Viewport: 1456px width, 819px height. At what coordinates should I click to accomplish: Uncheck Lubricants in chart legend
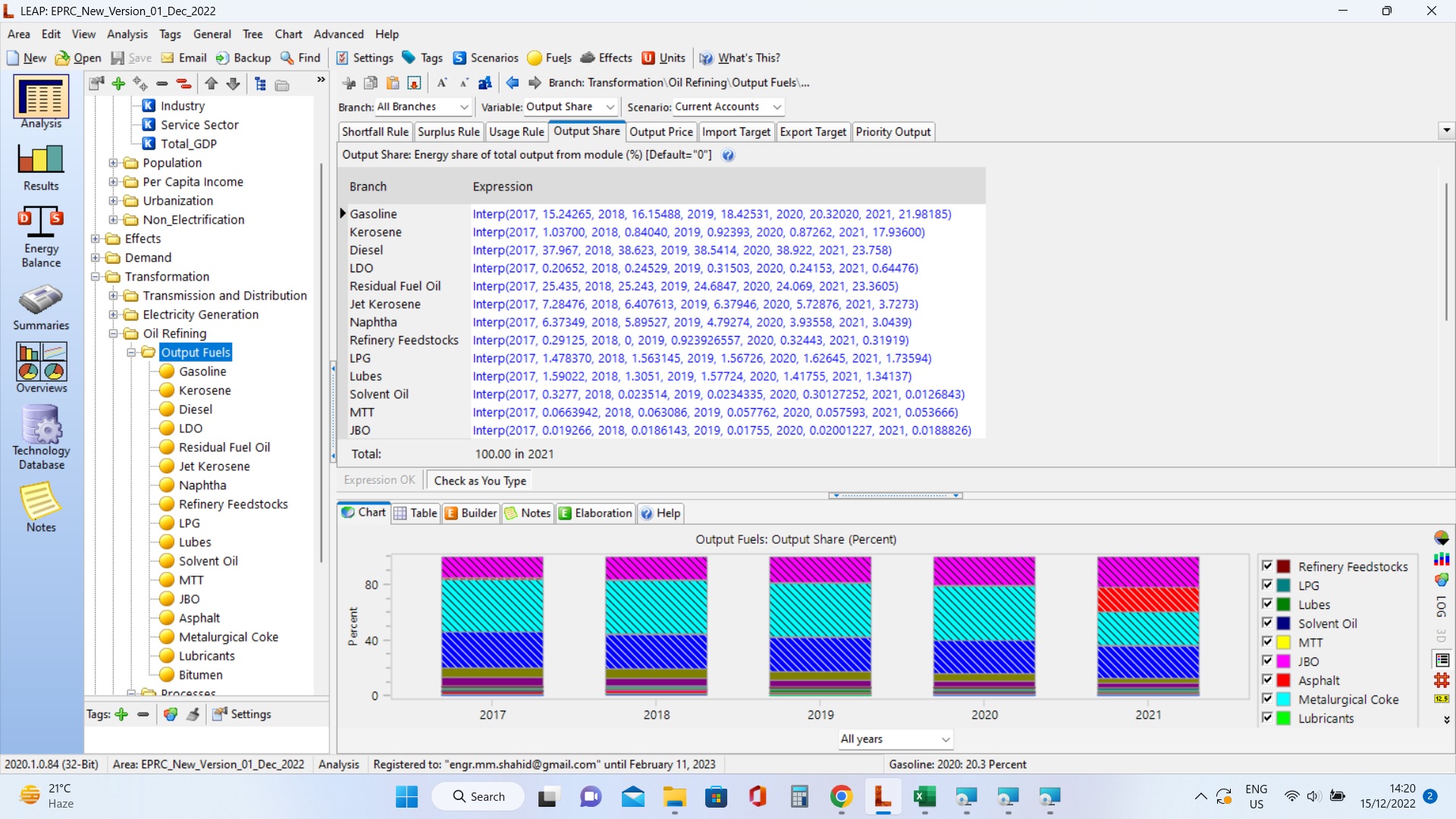[1267, 717]
